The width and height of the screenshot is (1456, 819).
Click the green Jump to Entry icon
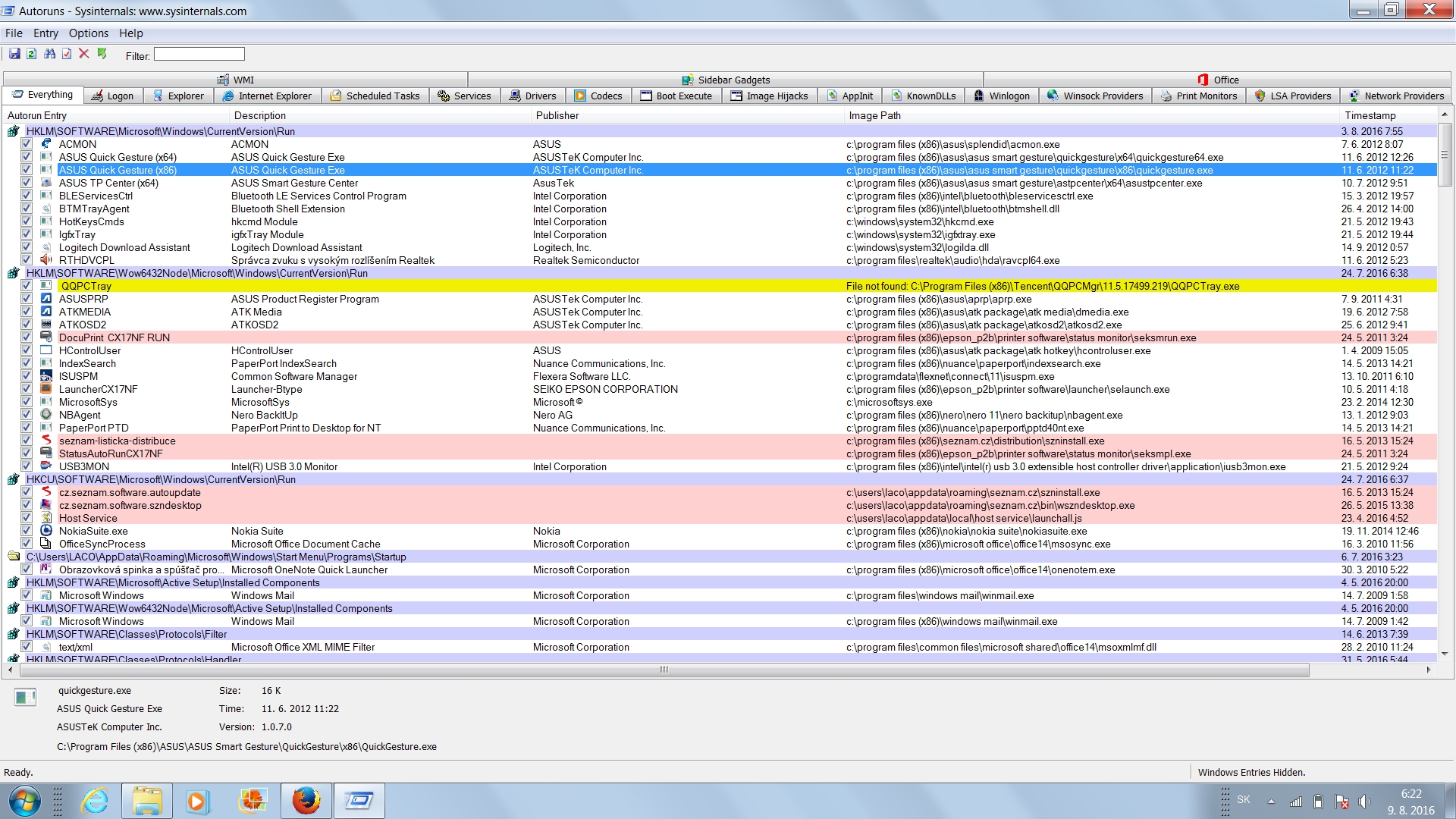coord(102,54)
